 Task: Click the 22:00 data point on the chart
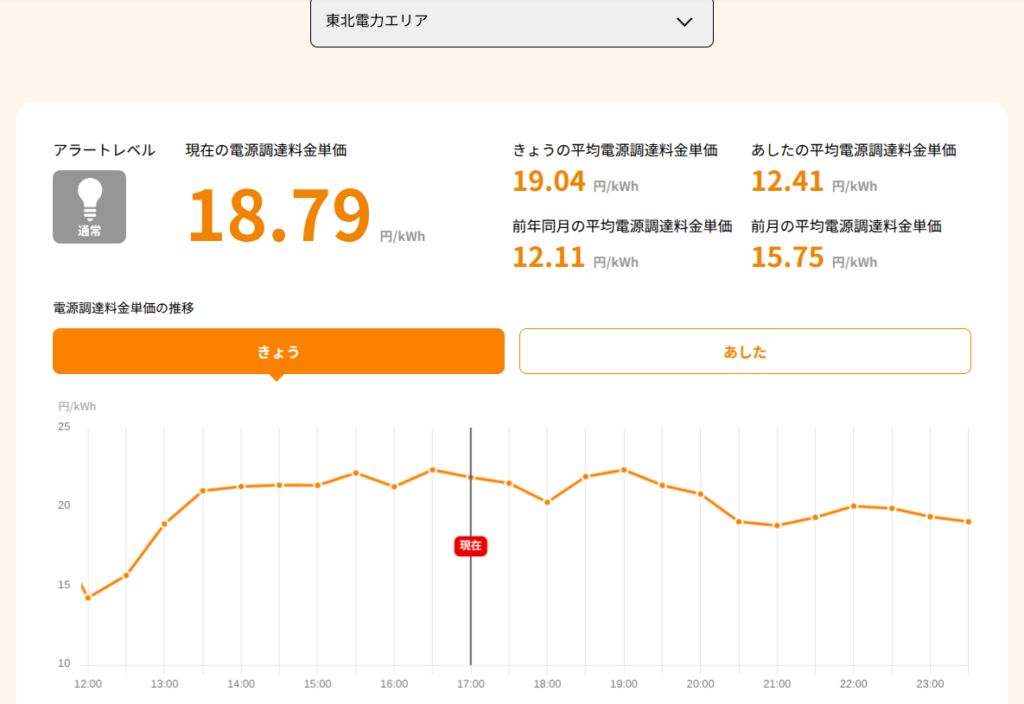[854, 506]
